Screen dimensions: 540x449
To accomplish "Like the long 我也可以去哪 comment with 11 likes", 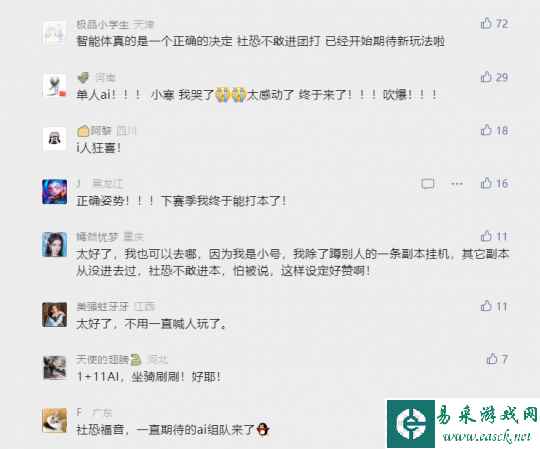I will pyautogui.click(x=486, y=236).
